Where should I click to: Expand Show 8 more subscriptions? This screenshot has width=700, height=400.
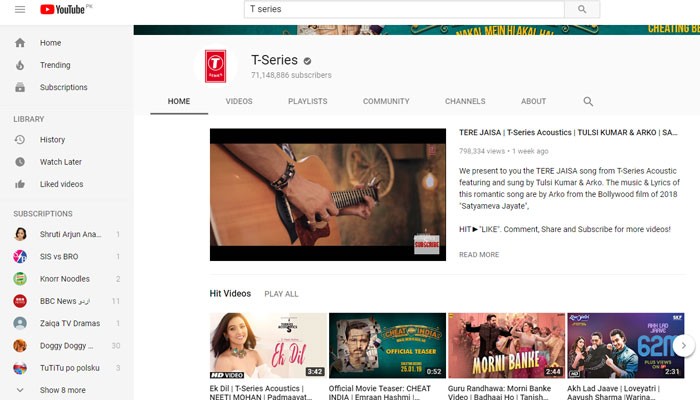[x=62, y=390]
